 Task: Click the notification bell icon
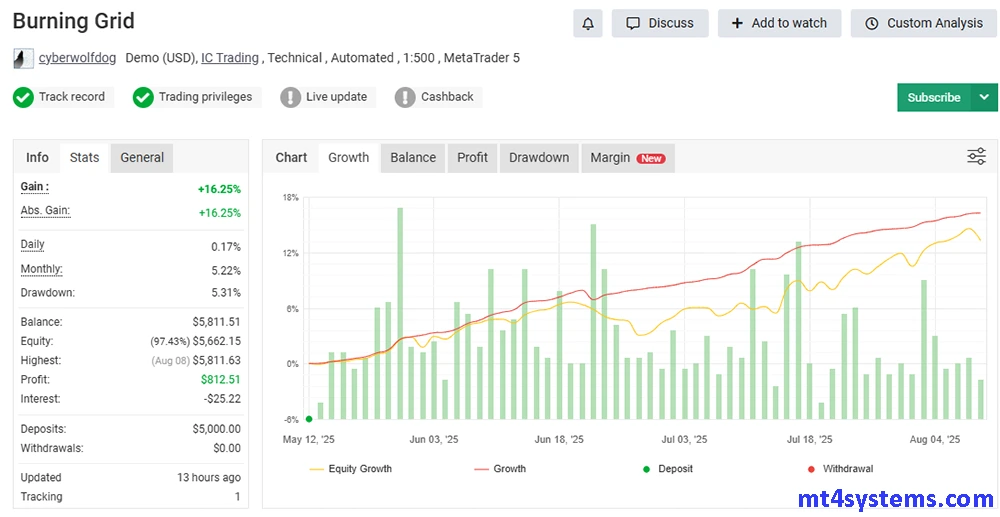tap(588, 23)
